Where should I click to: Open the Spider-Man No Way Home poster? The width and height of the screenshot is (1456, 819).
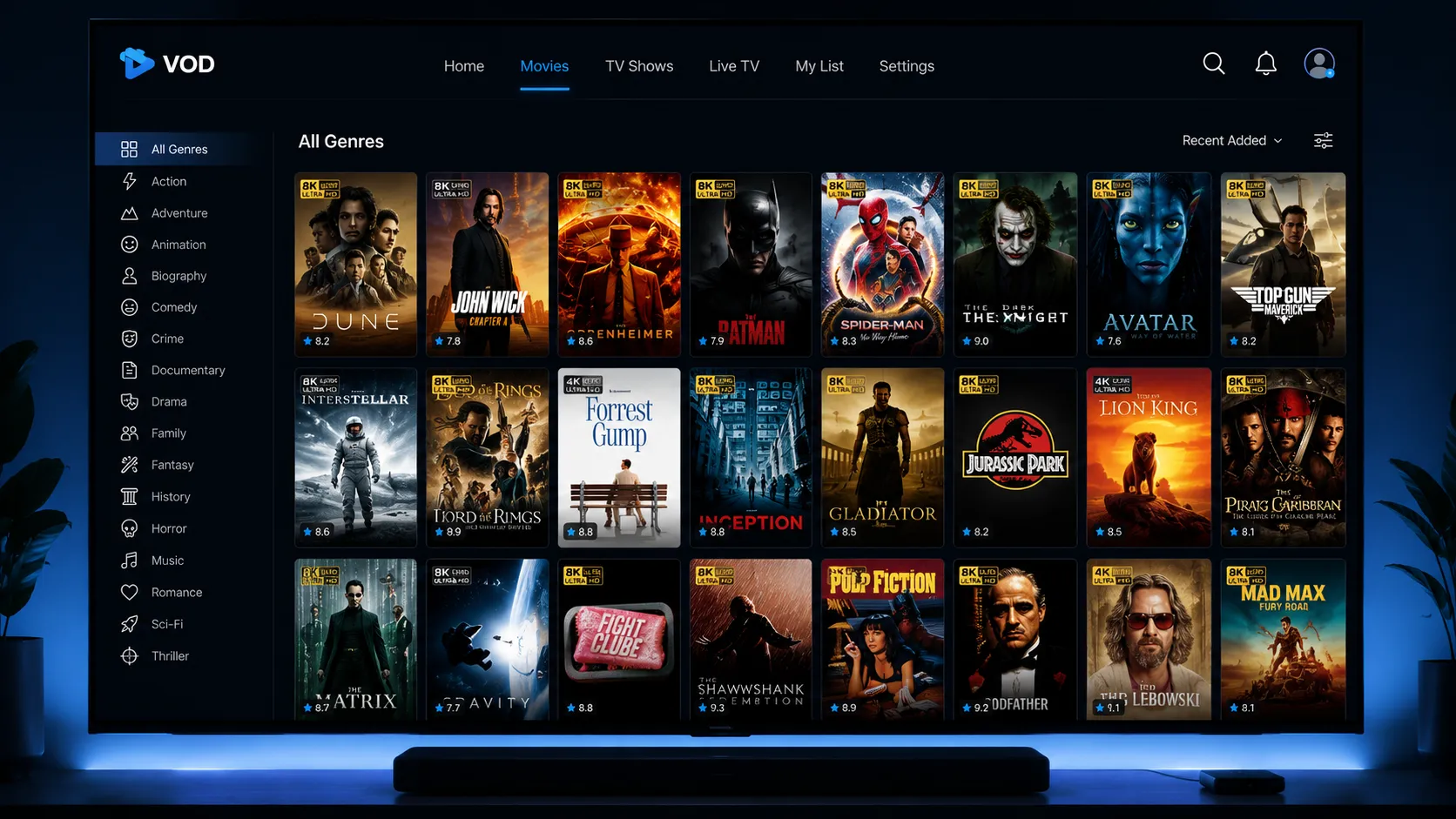(x=883, y=265)
